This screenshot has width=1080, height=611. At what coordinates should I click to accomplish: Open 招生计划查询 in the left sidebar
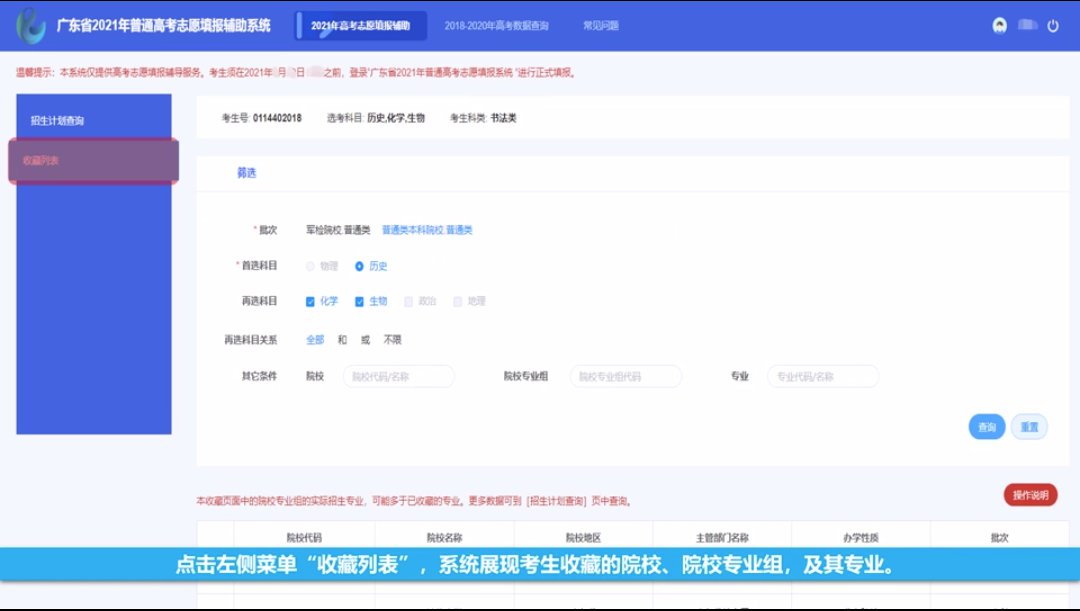click(x=57, y=121)
